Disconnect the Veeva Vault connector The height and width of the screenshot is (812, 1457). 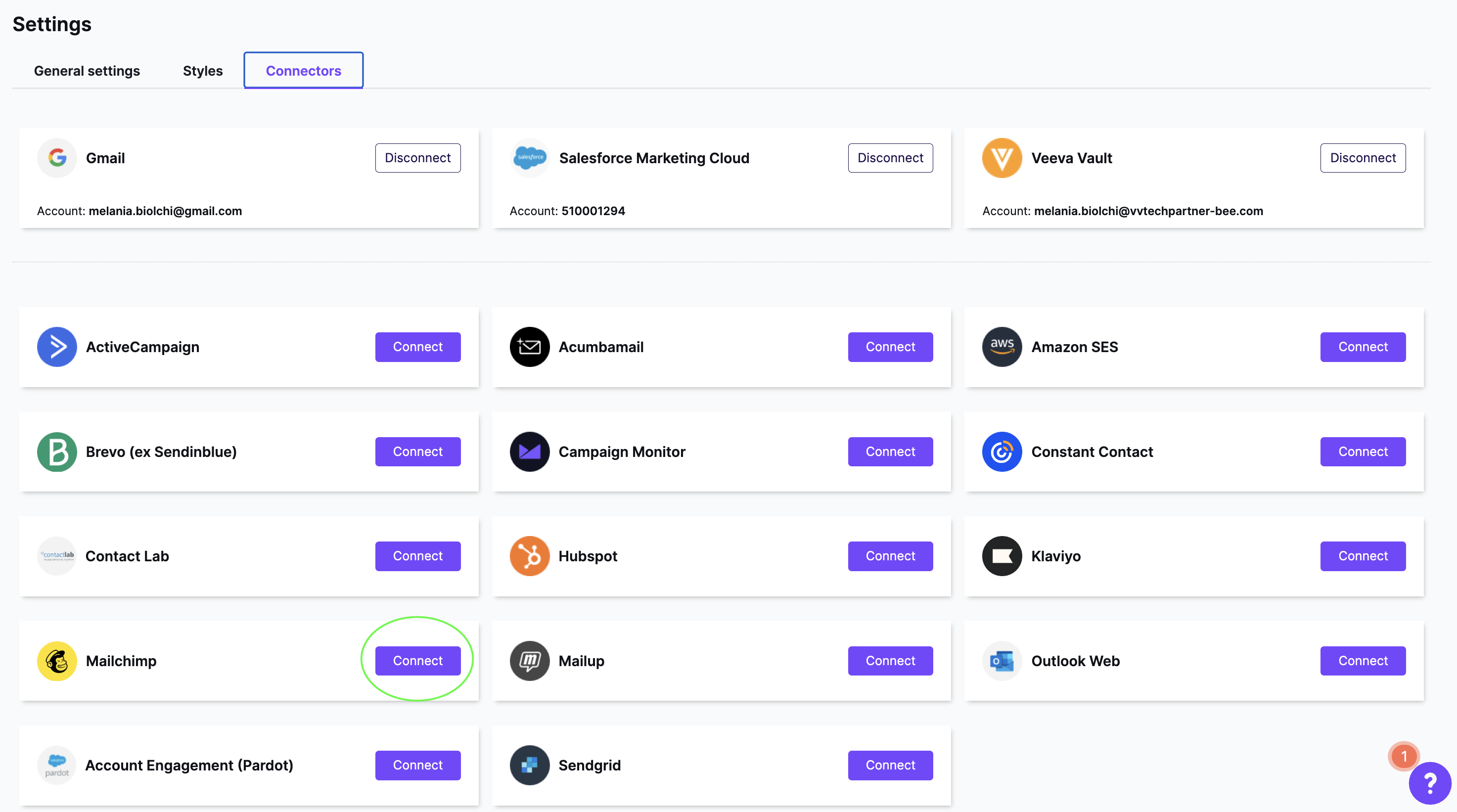(x=1363, y=158)
